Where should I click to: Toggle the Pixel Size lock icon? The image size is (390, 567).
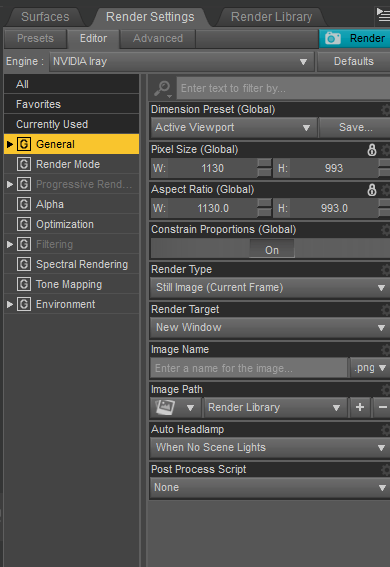pyautogui.click(x=372, y=150)
